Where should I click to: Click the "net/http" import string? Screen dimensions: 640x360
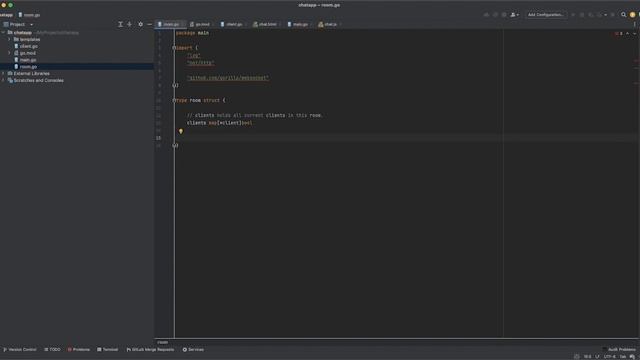pyautogui.click(x=200, y=63)
